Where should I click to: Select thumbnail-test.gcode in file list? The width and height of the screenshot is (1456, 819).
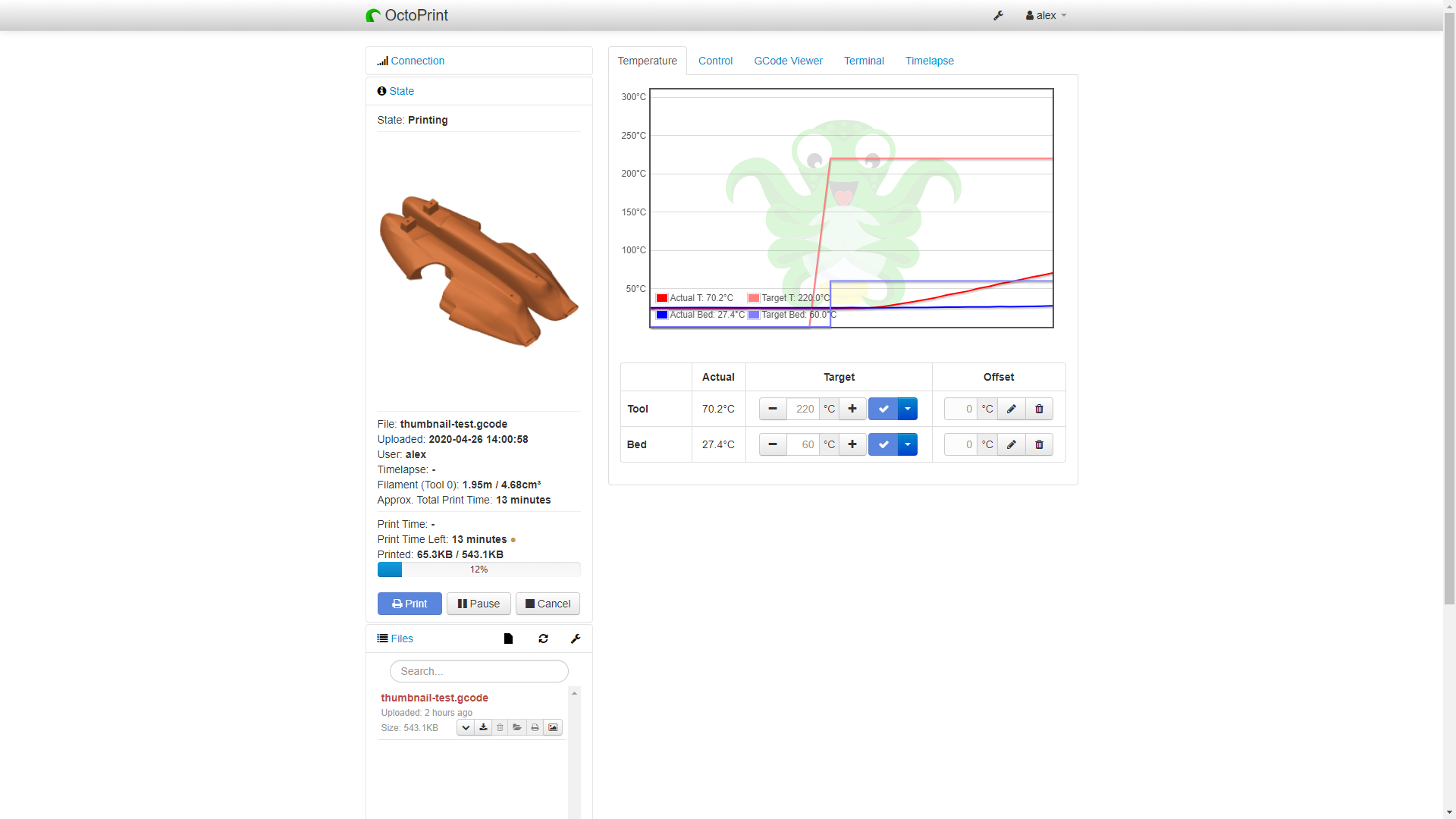pos(435,698)
